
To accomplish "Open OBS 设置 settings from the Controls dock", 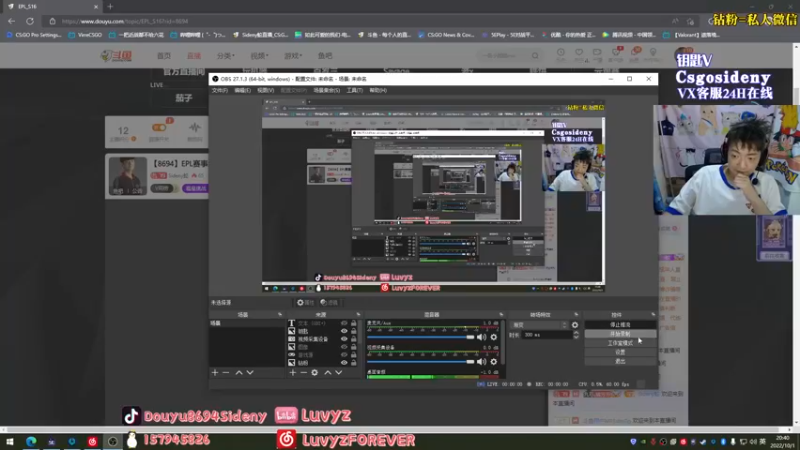I will coord(620,352).
